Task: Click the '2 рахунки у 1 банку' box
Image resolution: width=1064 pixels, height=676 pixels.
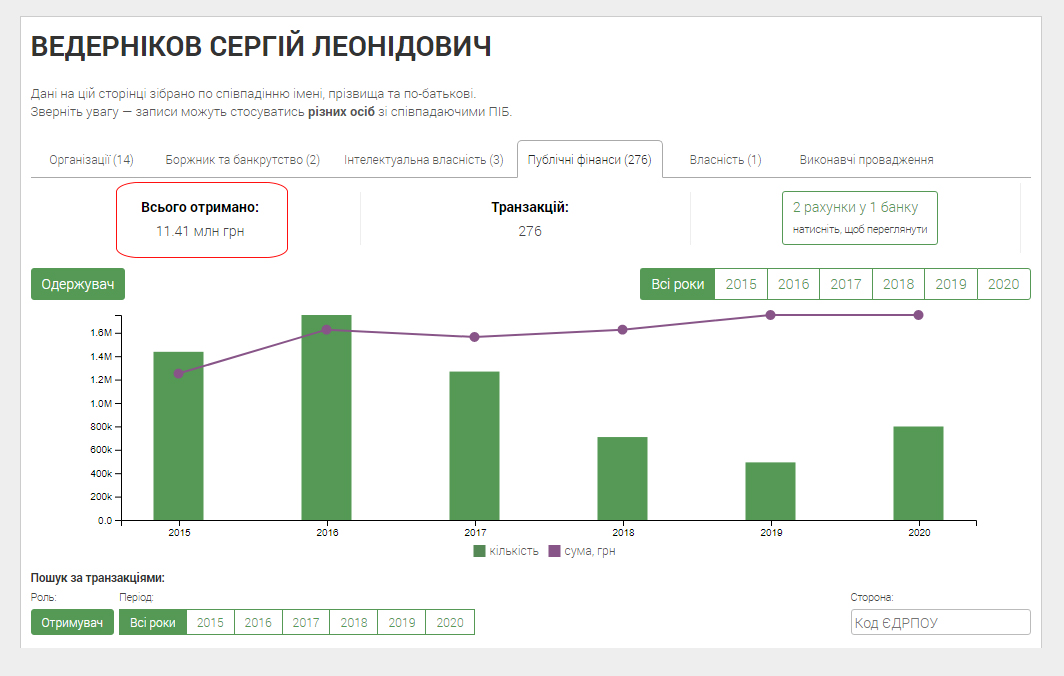Action: tap(859, 217)
